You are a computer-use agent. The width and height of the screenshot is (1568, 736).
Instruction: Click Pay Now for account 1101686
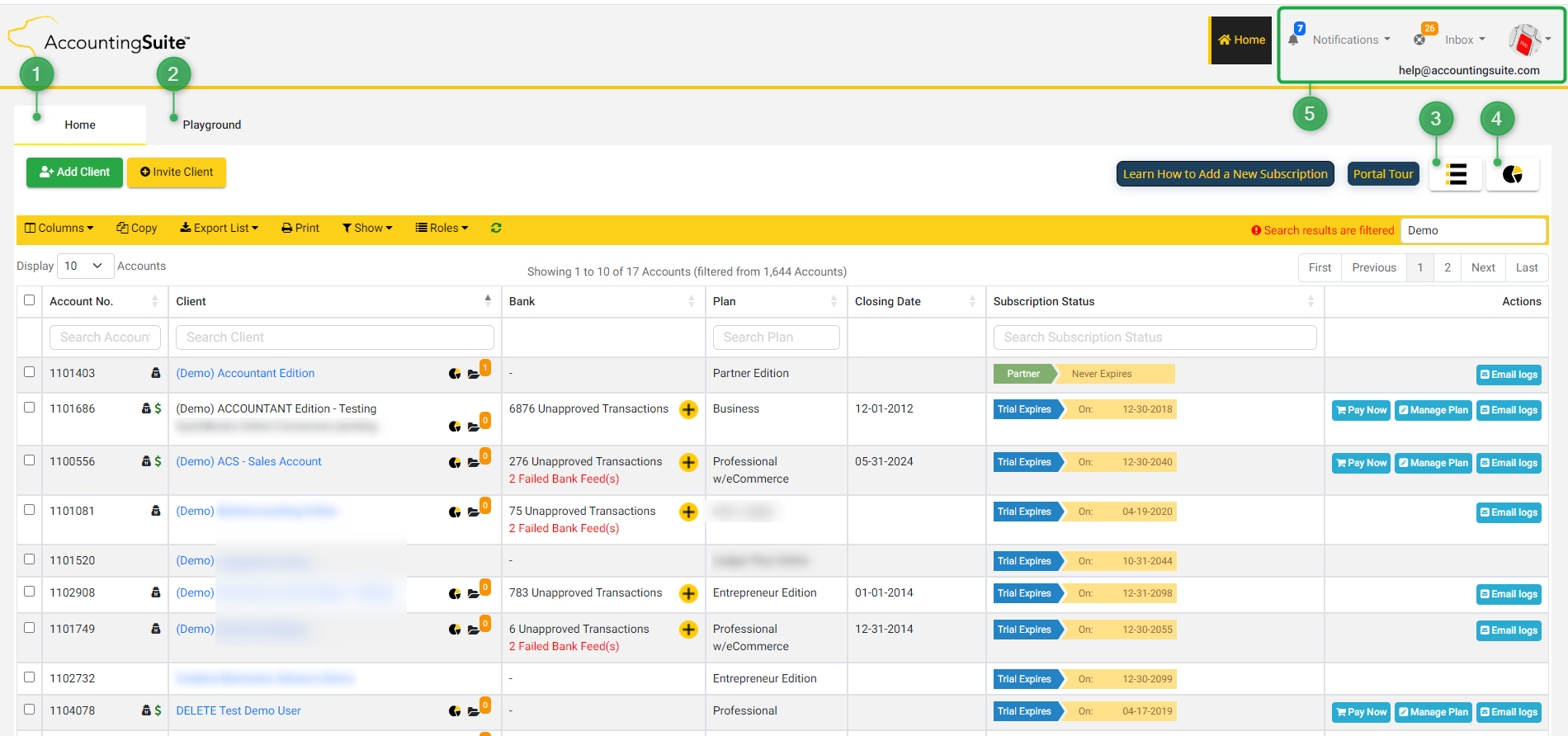[1362, 410]
